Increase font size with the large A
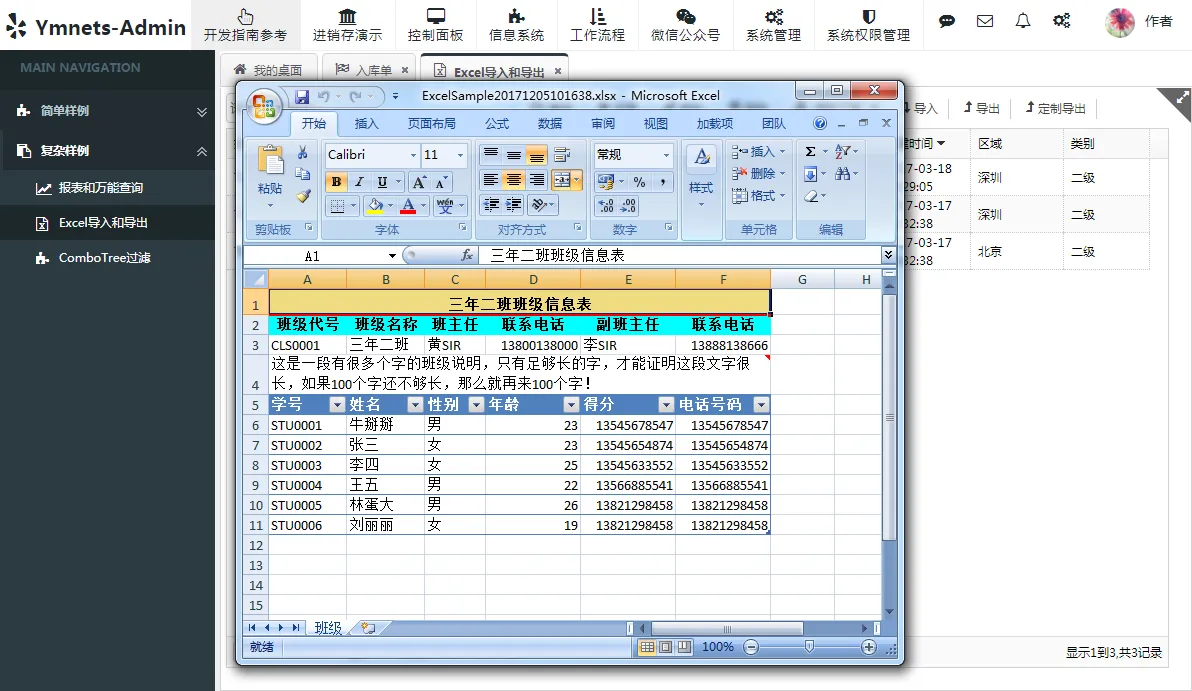 418,182
